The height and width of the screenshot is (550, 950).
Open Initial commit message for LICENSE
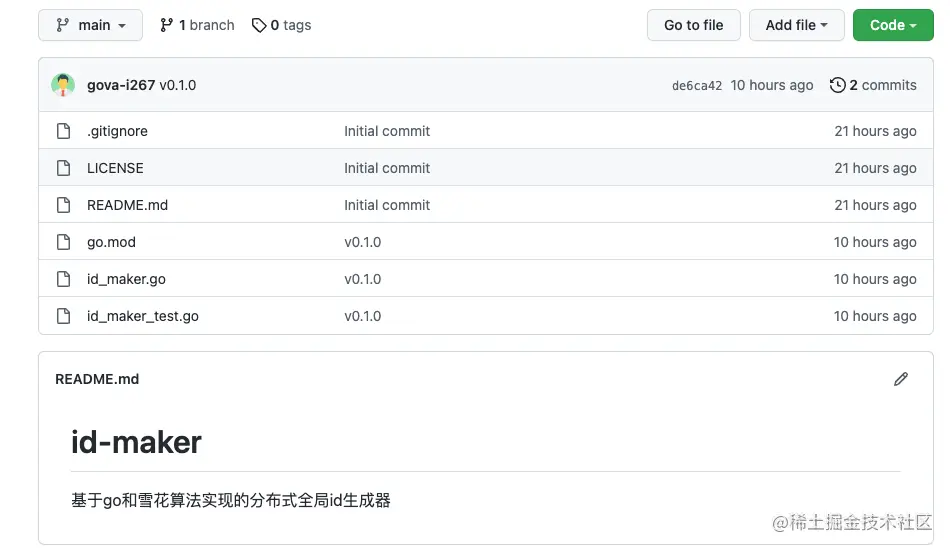click(387, 168)
